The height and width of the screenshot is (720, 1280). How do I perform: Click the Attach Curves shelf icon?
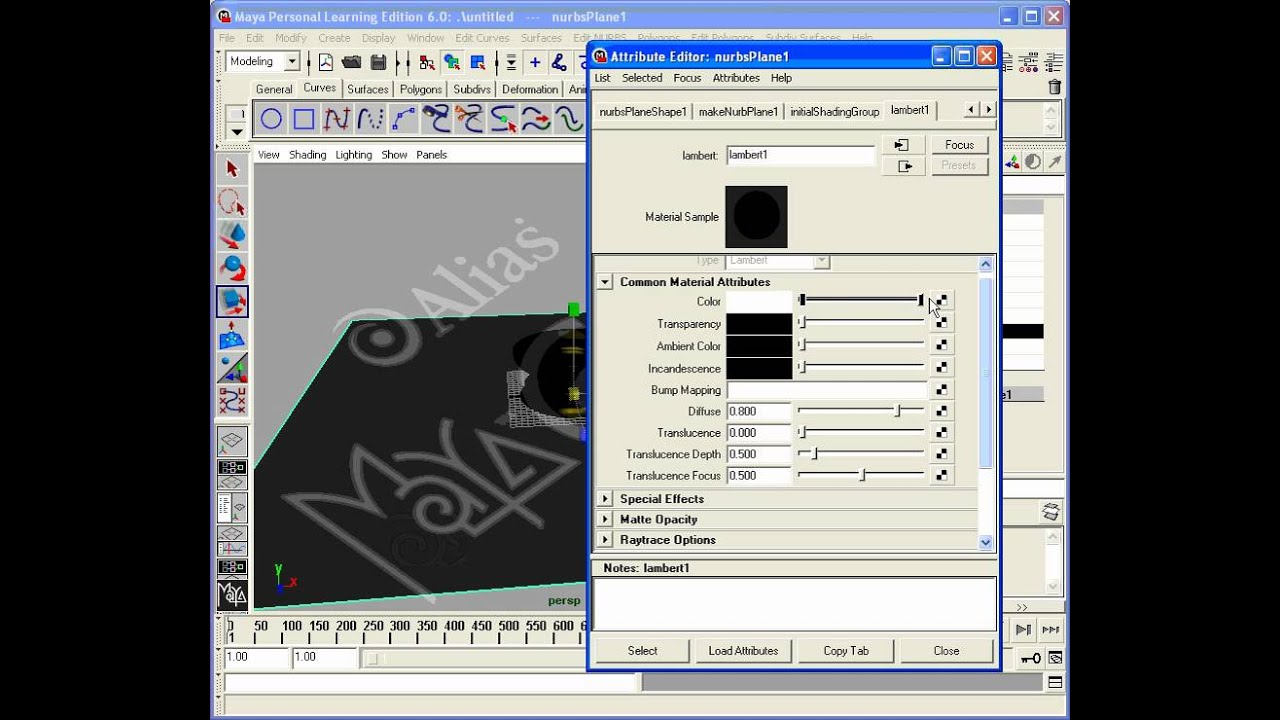[436, 120]
